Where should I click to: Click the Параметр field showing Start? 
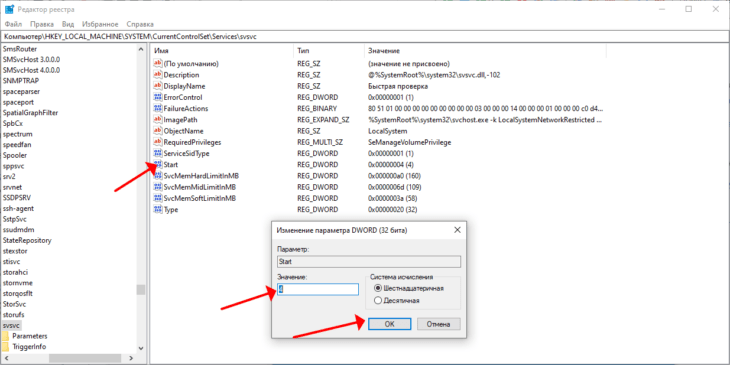pyautogui.click(x=369, y=262)
